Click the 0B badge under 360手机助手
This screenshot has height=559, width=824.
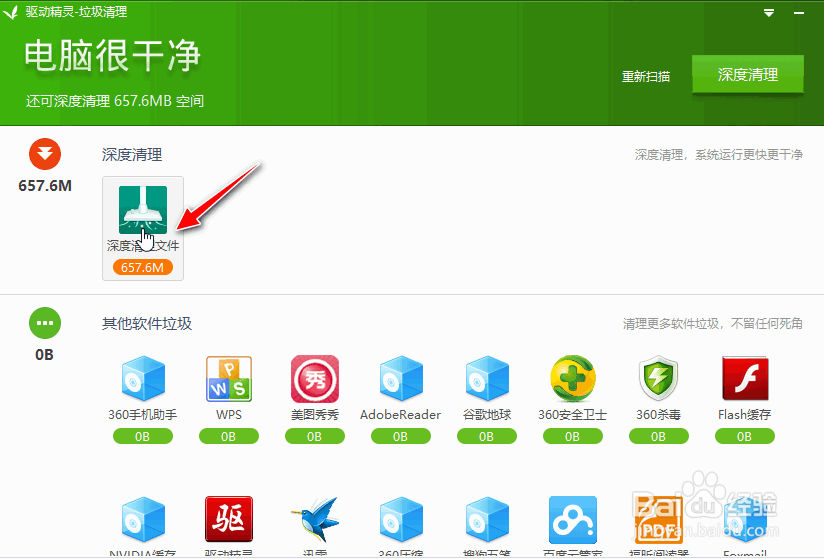click(x=142, y=436)
